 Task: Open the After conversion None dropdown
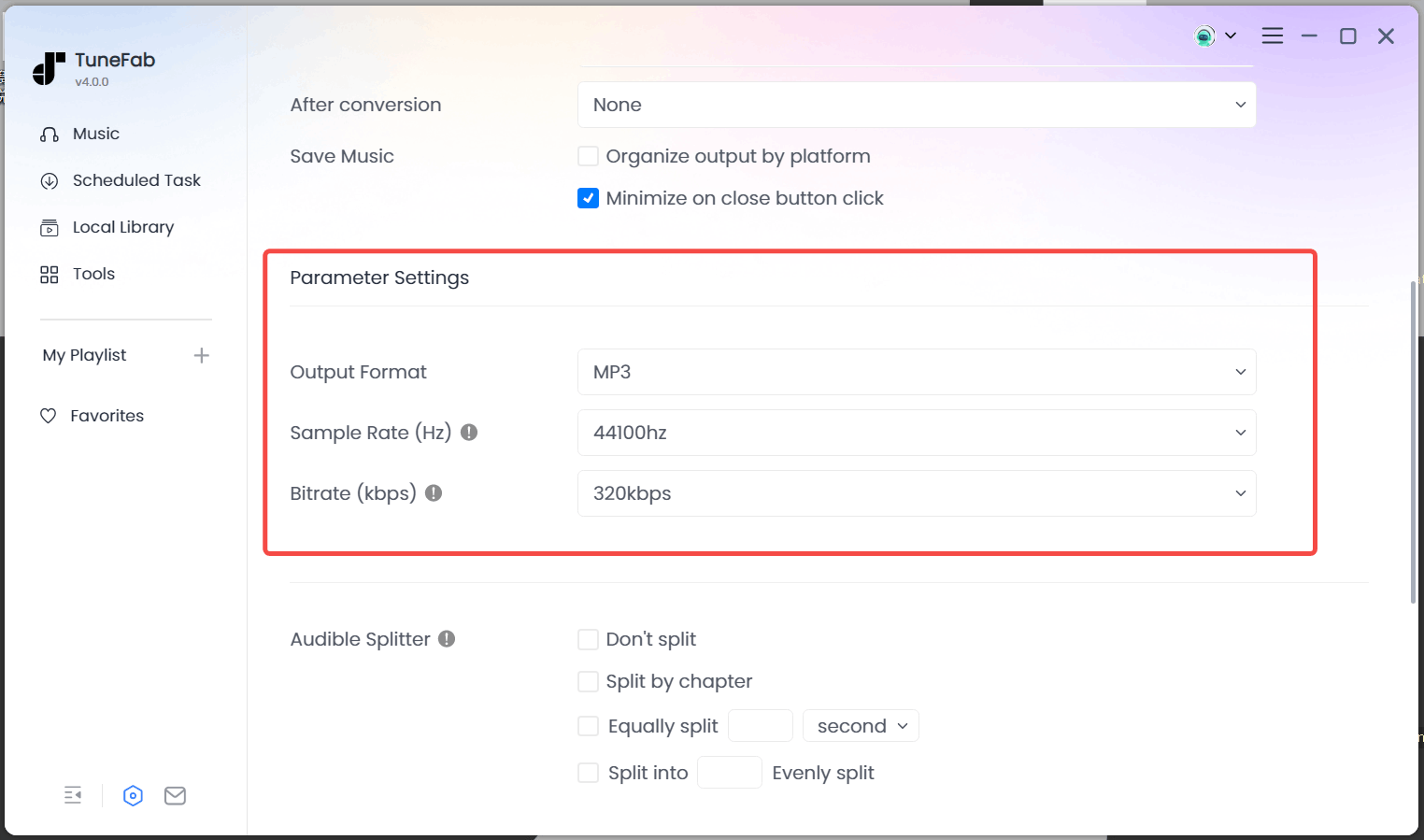916,105
